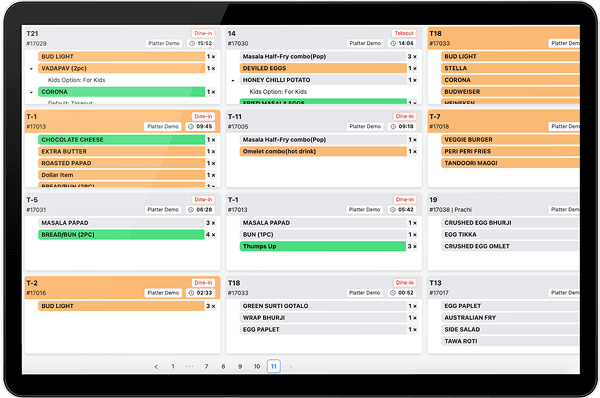Click the clock icon beside time 14:04
This screenshot has height=398, width=600.
[393, 44]
